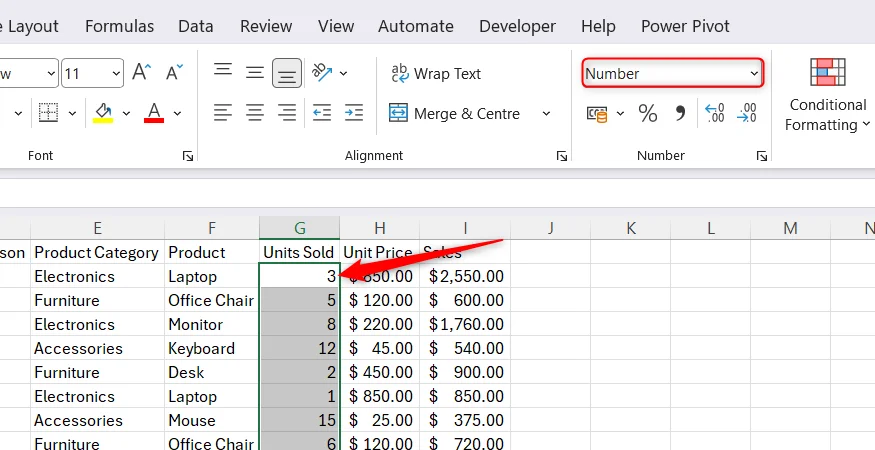The height and width of the screenshot is (450, 875).
Task: Select the Keyboard product cell
Action: tap(212, 348)
